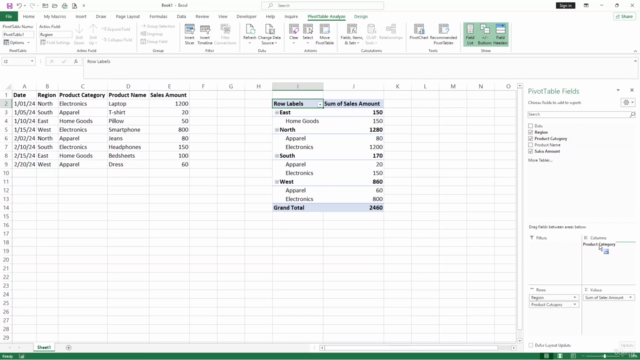Image resolution: width=640 pixels, height=360 pixels.
Task: Open Sum of Sales Amount dropdown
Action: tap(630, 298)
